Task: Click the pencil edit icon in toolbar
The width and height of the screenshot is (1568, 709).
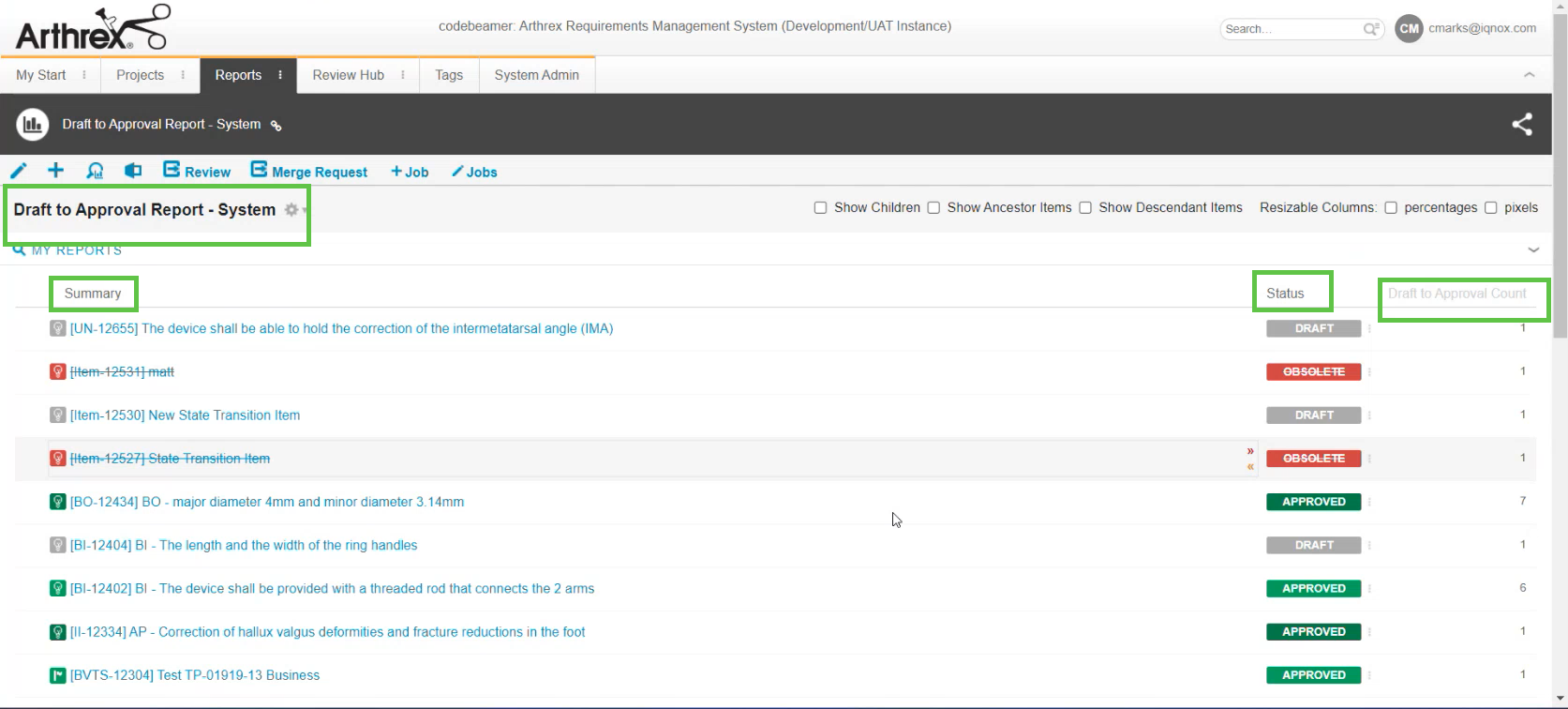Action: point(19,171)
